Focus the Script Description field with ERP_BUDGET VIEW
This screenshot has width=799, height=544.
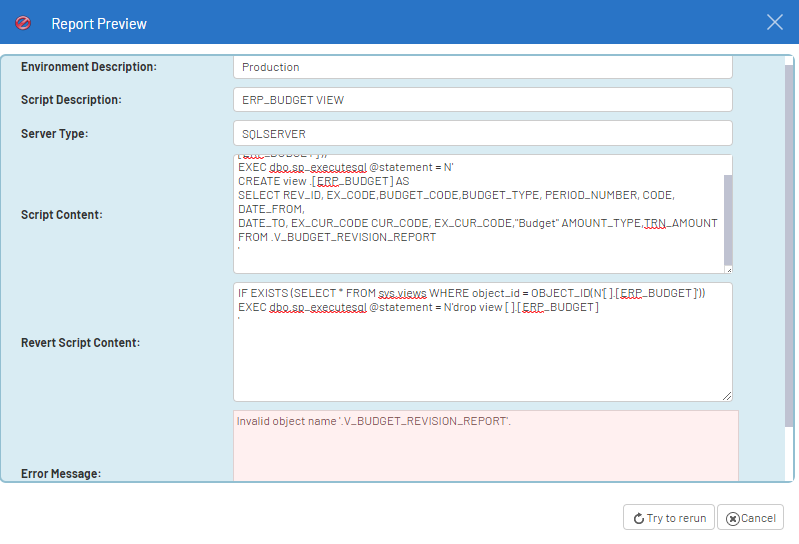[x=482, y=100]
